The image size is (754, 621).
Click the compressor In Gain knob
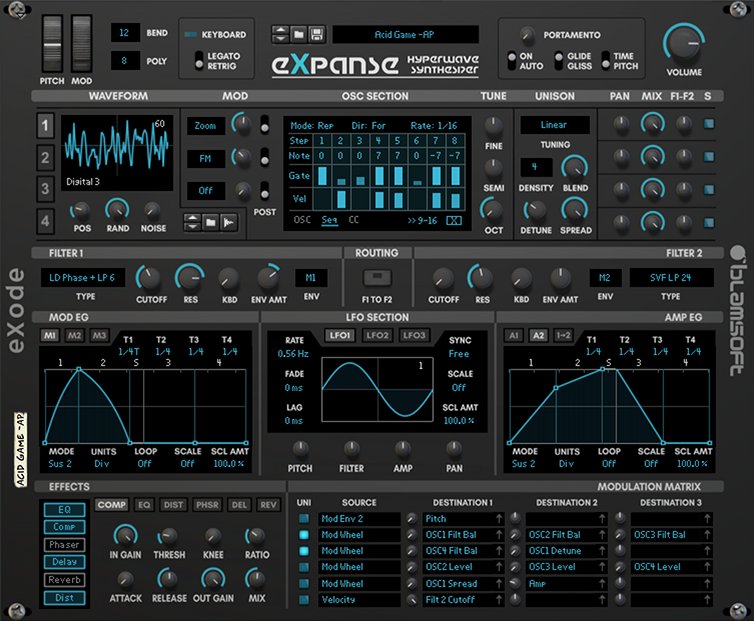click(125, 536)
